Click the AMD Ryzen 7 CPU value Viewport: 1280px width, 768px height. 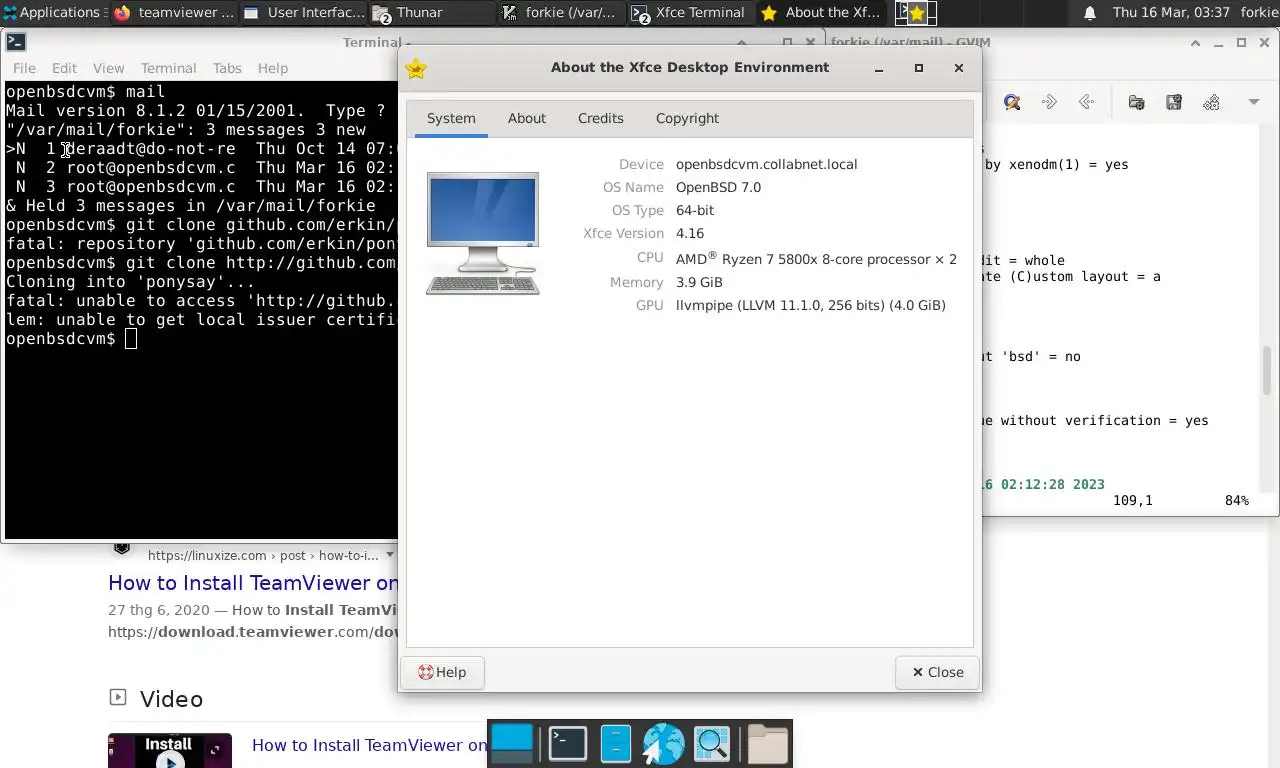click(816, 258)
